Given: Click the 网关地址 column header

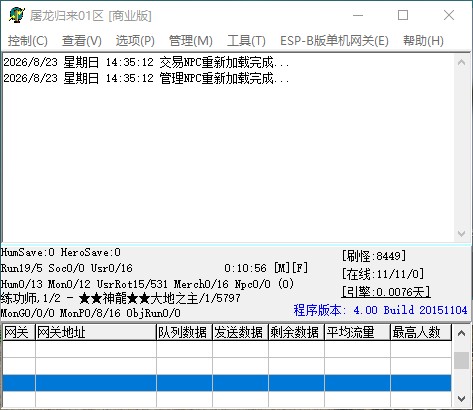Looking at the screenshot, I should coord(96,332).
